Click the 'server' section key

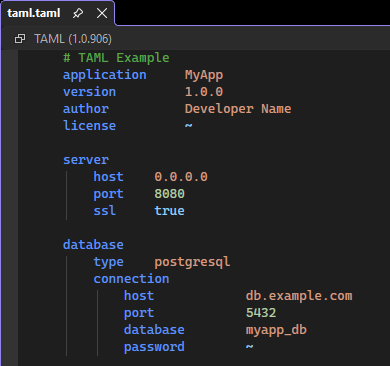click(x=86, y=160)
